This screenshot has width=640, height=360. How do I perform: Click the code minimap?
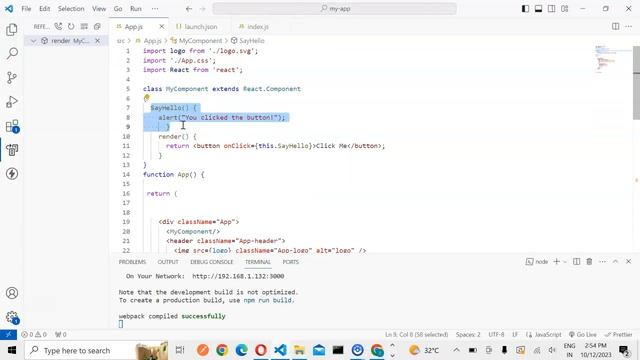tap(613, 61)
